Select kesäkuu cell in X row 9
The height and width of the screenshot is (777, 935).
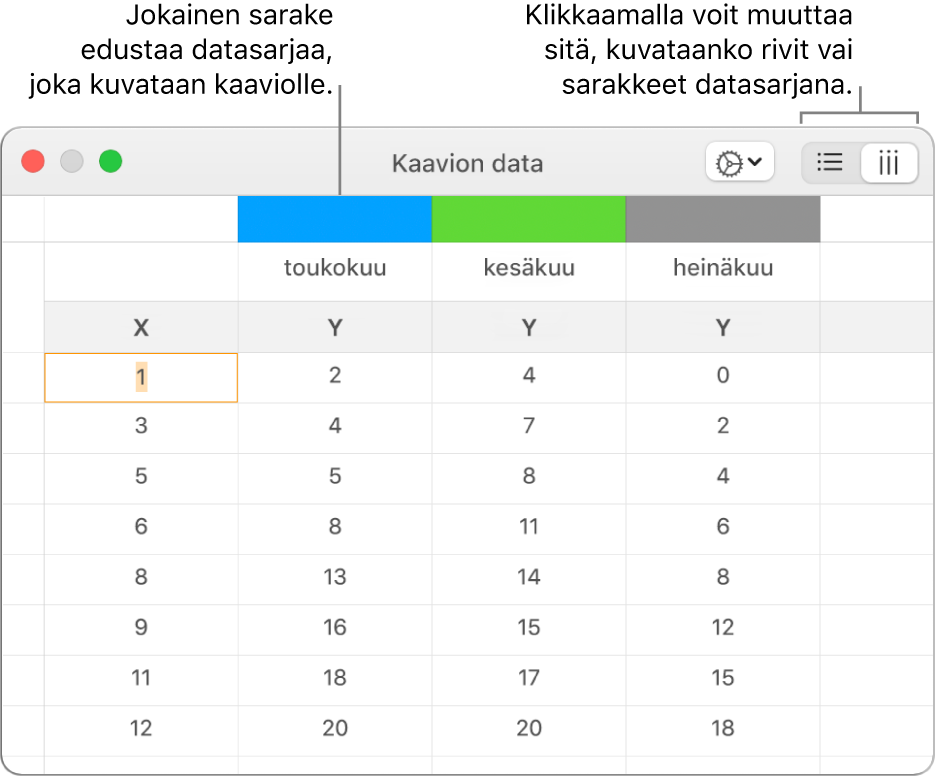528,630
